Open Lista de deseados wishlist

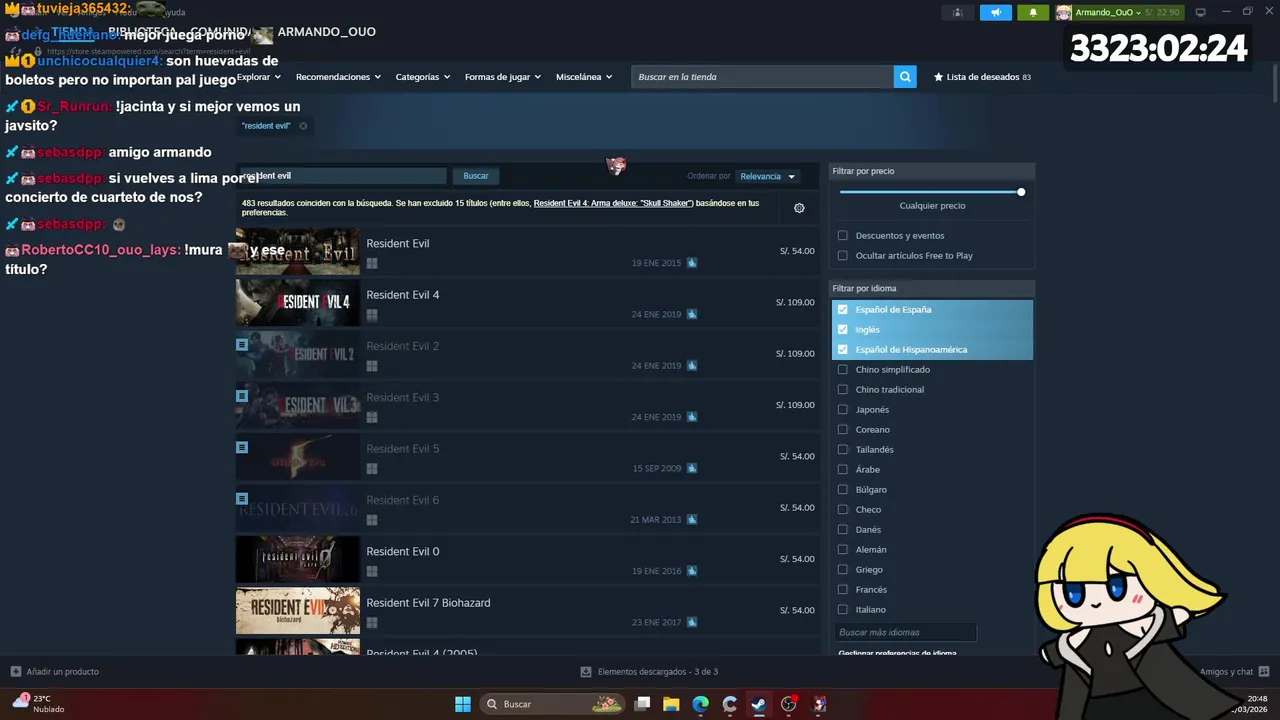coord(982,77)
